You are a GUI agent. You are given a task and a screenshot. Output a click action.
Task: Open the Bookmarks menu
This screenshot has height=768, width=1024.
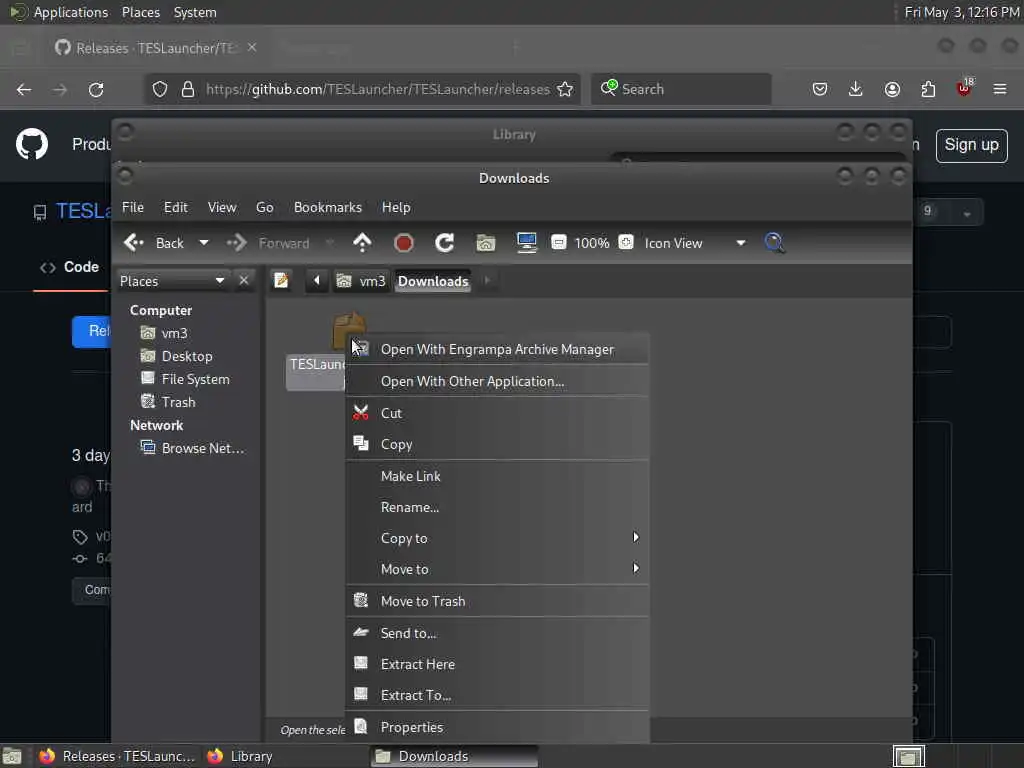[x=328, y=207]
